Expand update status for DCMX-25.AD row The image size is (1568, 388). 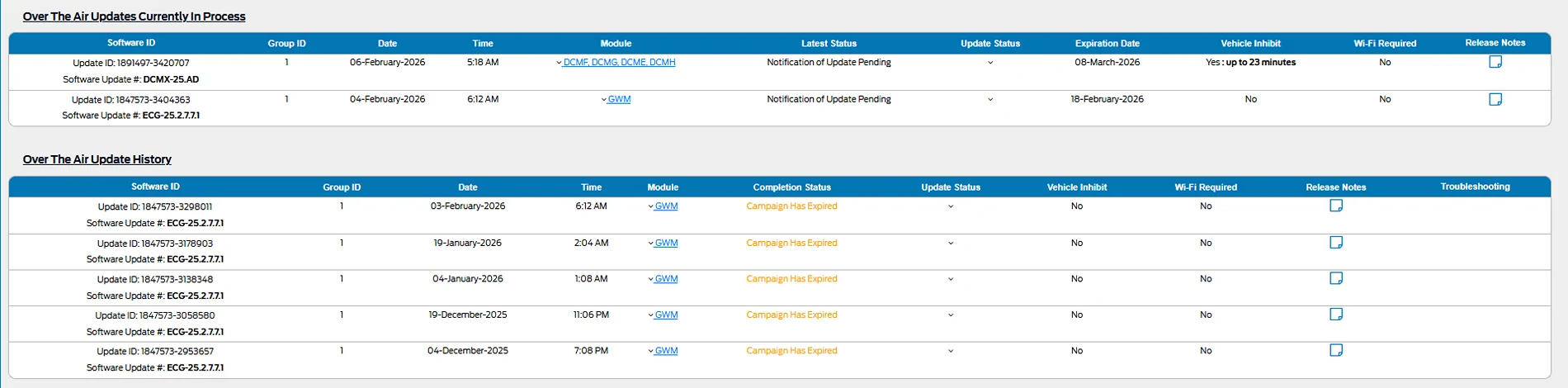click(x=990, y=63)
